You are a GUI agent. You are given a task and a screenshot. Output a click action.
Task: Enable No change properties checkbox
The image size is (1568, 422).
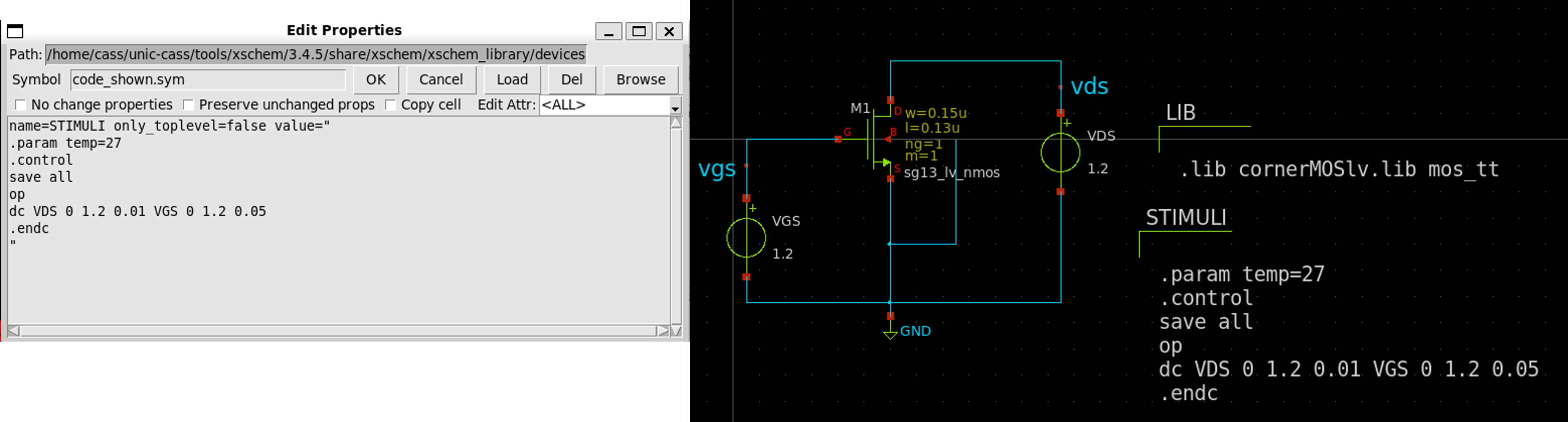21,105
